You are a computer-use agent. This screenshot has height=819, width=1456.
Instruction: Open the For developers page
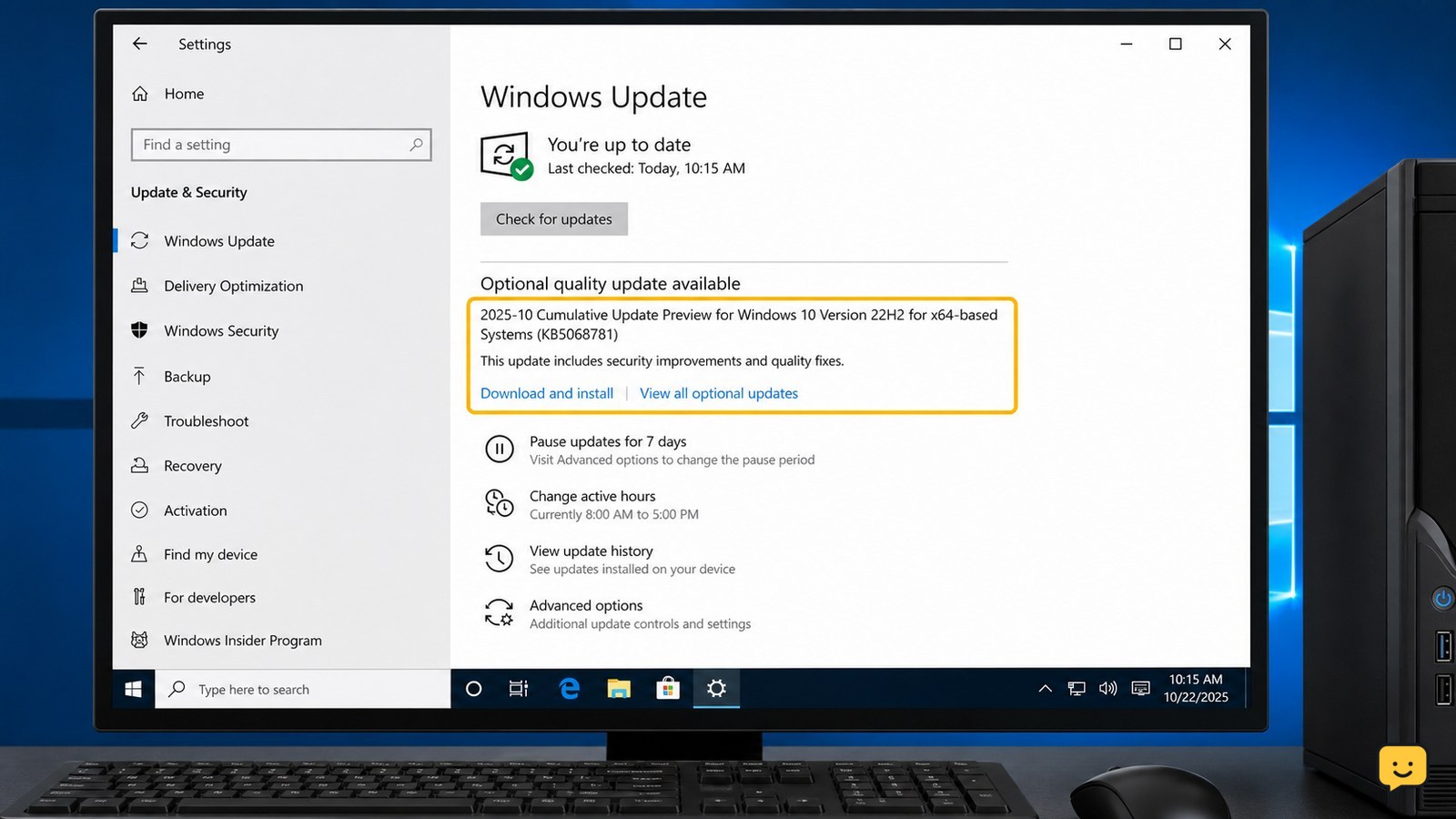coord(209,598)
